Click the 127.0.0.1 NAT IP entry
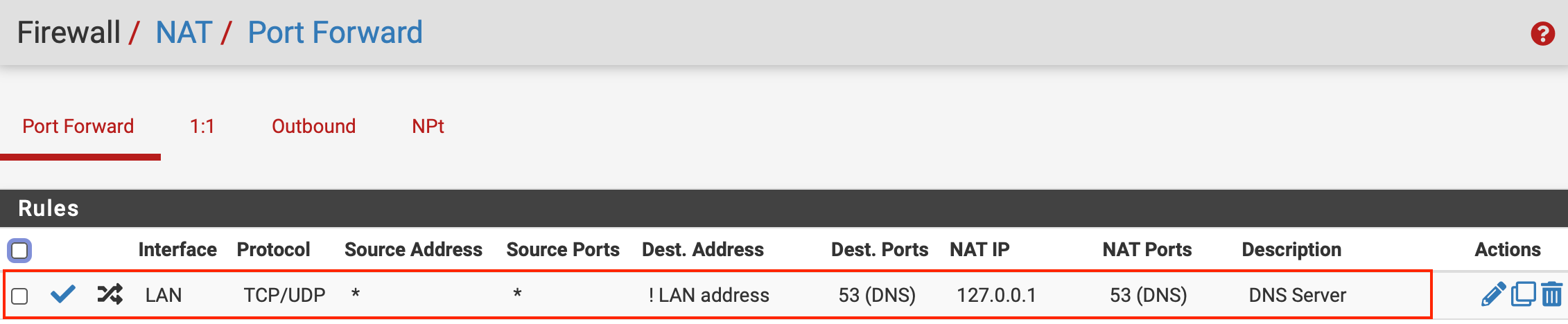Viewport: 1568px width, 324px height. tap(996, 295)
